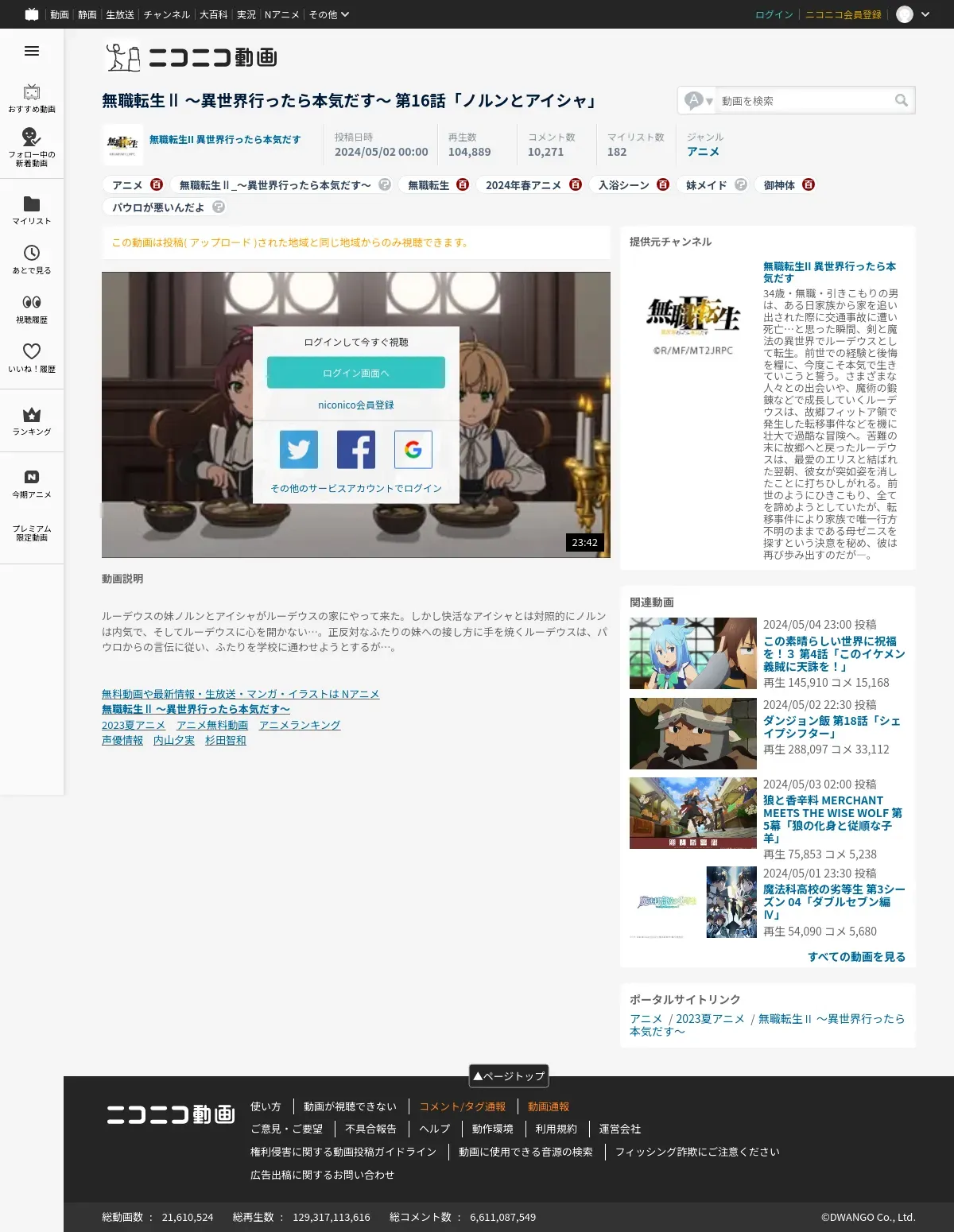Click the ページトップ button
954x1232 pixels.
point(509,1075)
